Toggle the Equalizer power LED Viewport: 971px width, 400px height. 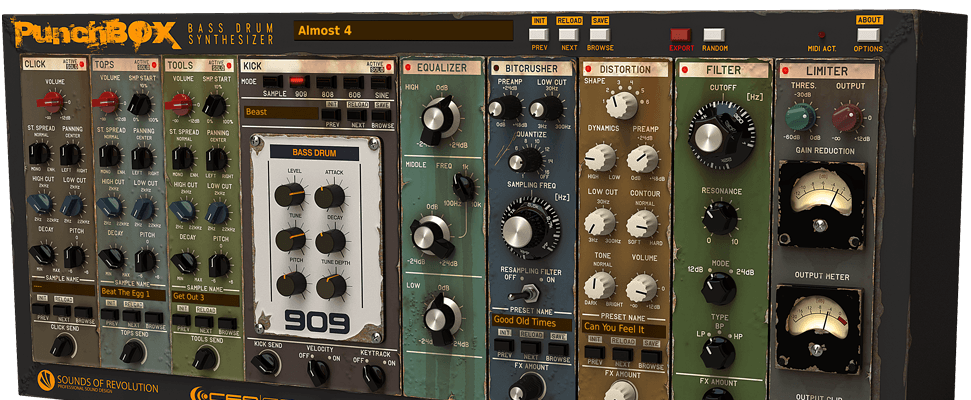click(407, 69)
